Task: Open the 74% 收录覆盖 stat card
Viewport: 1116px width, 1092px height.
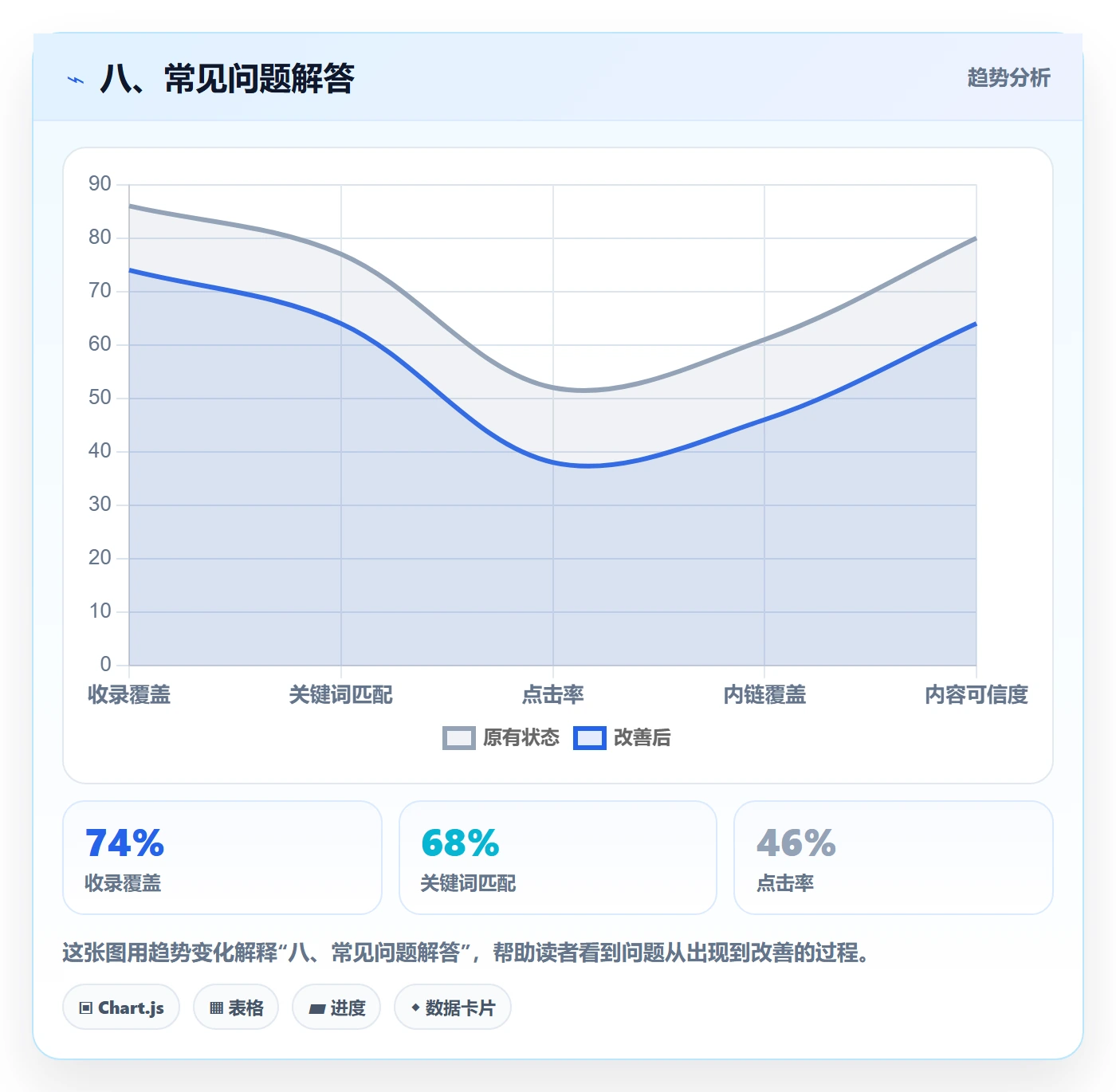Action: 222,858
